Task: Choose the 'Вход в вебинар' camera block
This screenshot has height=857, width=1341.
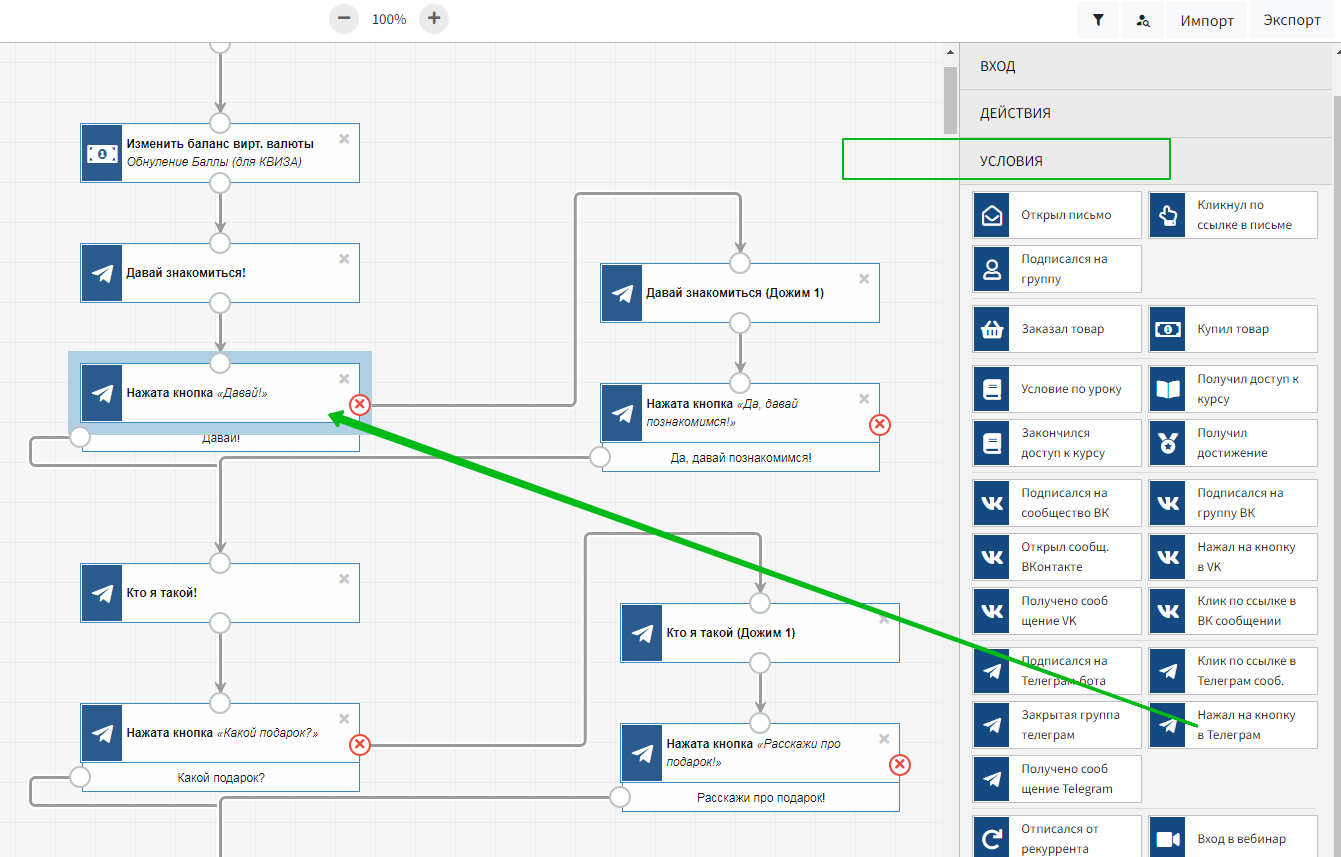Action: coord(1232,838)
